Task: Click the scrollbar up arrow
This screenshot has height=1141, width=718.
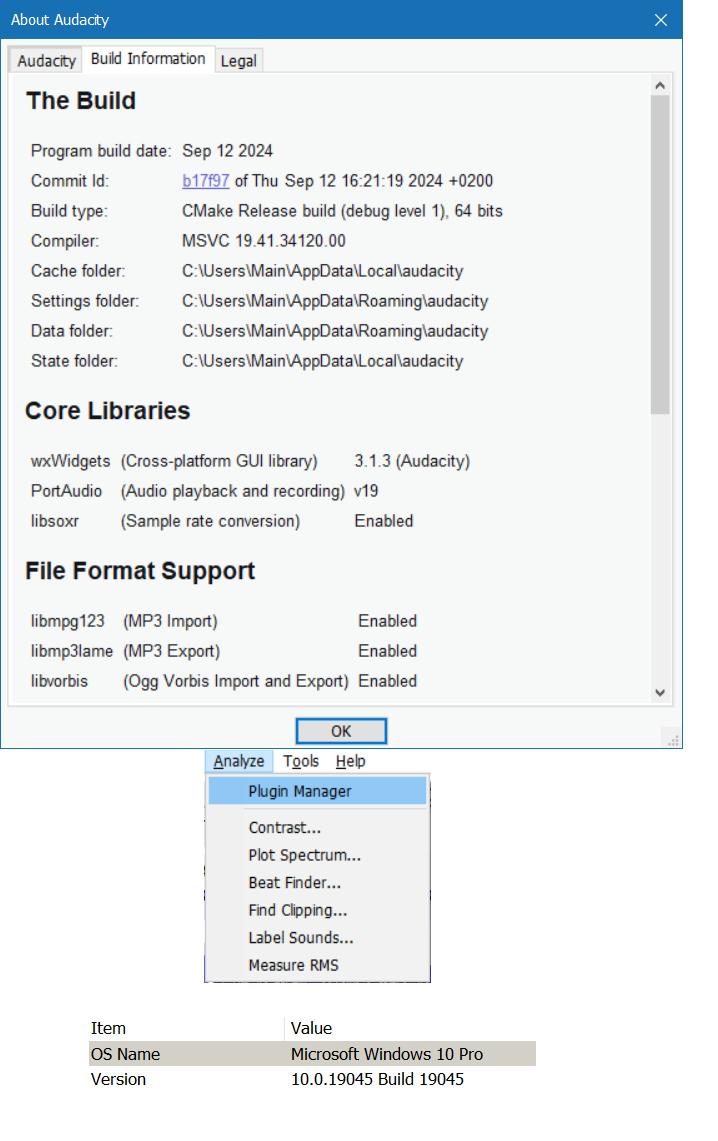Action: (x=660, y=85)
